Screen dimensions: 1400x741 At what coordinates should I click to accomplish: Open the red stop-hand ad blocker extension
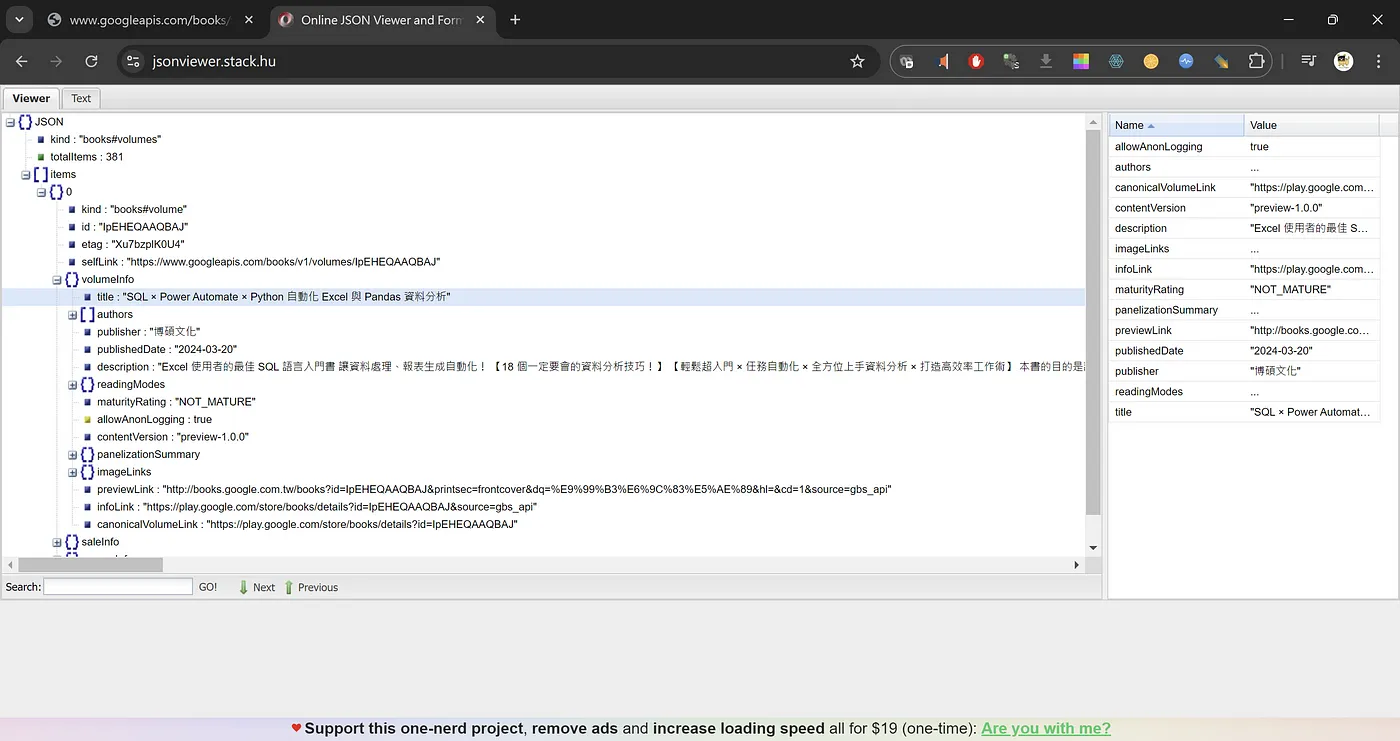click(976, 61)
